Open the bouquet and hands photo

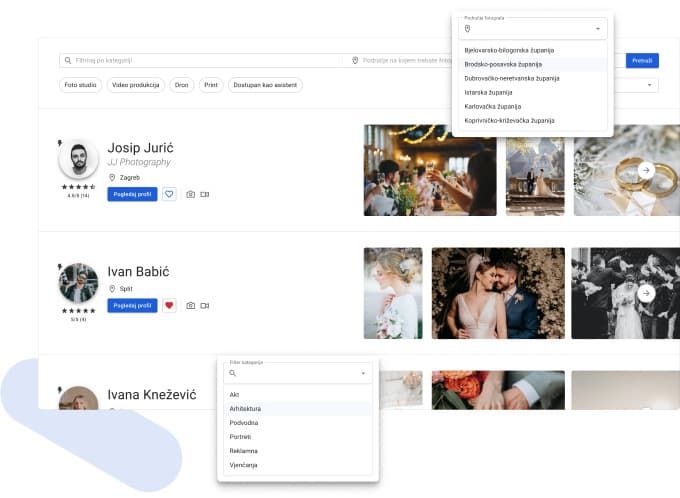click(x=498, y=390)
